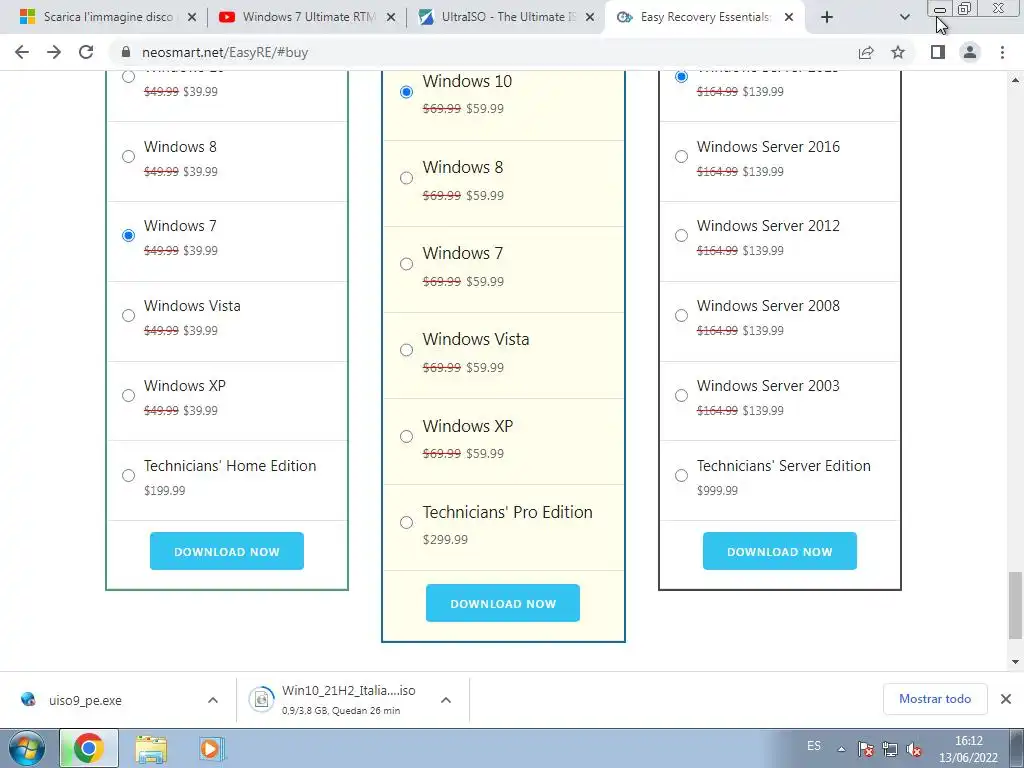Switch to UltraISO tab
The height and width of the screenshot is (768, 1024).
point(506,17)
